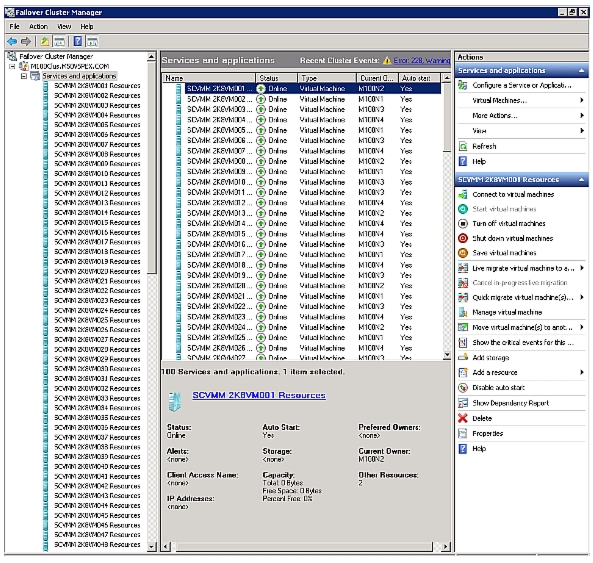Click the Forward arrow toolbar icon
This screenshot has height=563, width=593.
pyautogui.click(x=26, y=41)
